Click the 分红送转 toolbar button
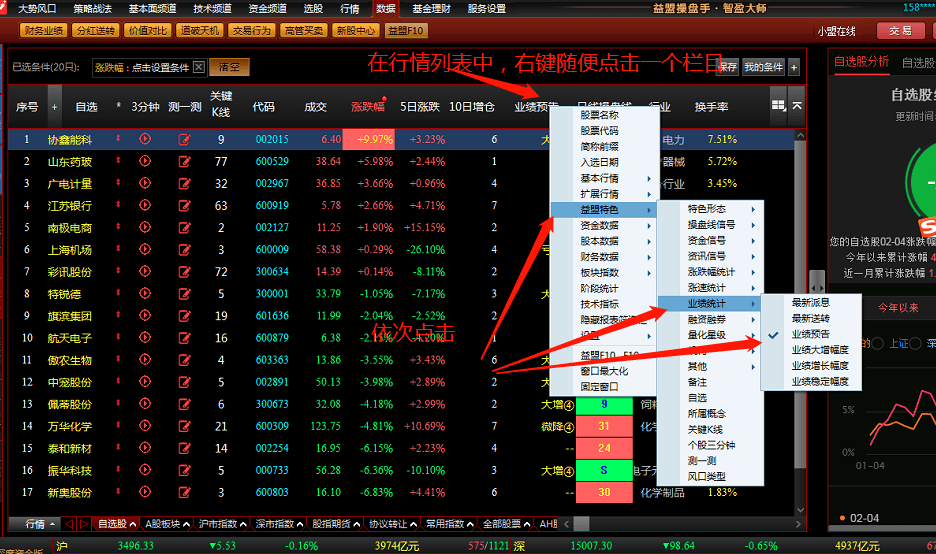936x554 pixels. tap(96, 30)
